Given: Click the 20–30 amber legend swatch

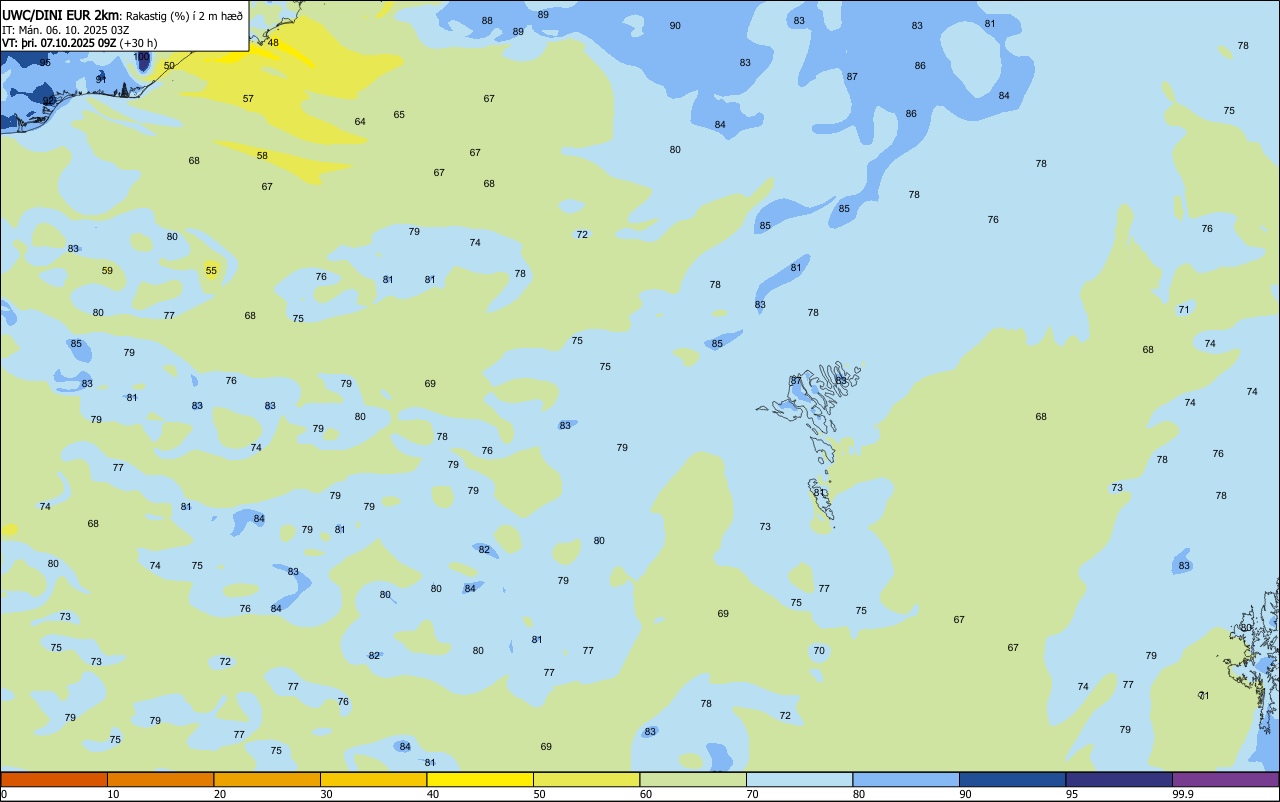Looking at the screenshot, I should click(x=267, y=779).
